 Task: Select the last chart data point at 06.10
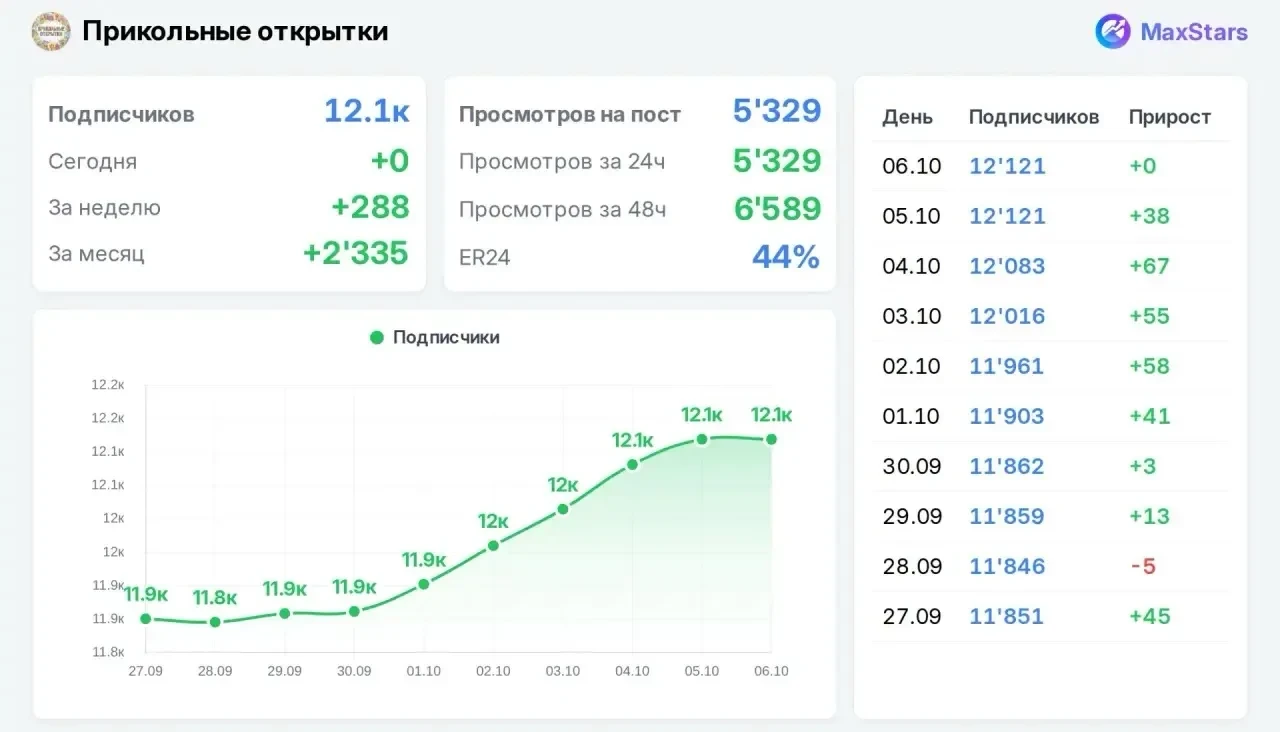[771, 439]
